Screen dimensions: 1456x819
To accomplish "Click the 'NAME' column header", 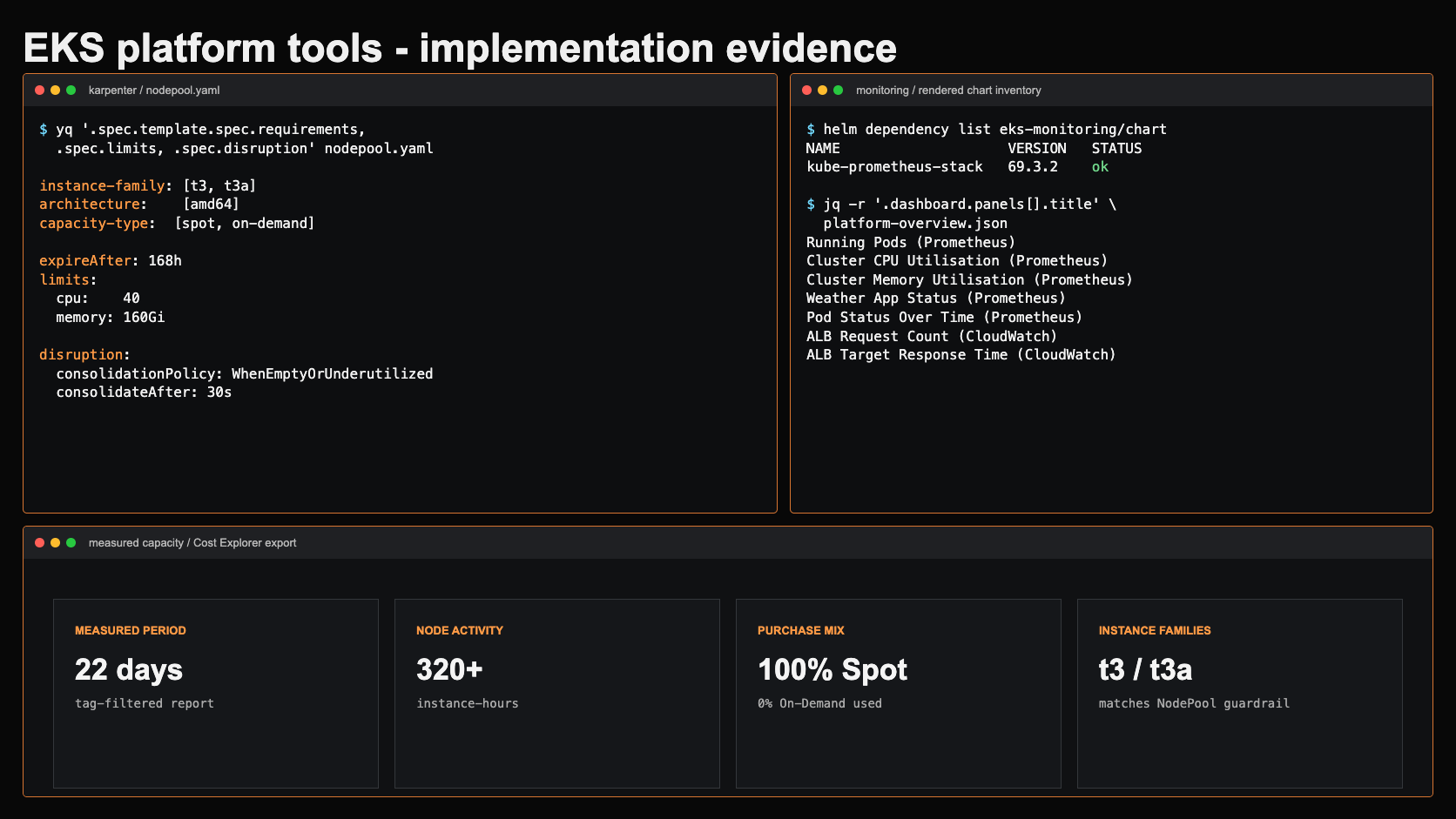I will pos(823,148).
